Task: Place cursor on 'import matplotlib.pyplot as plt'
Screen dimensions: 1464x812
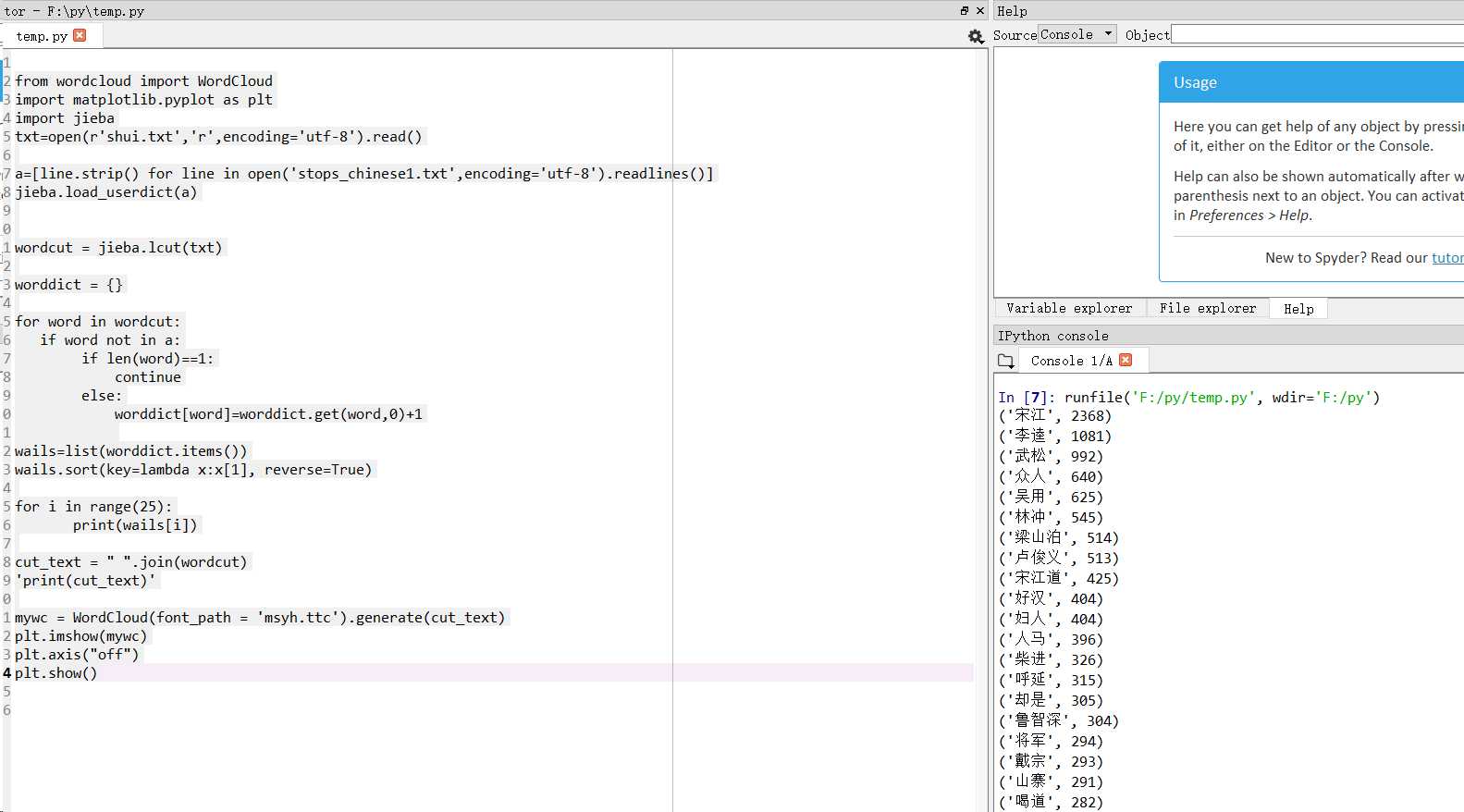Action: pos(143,100)
